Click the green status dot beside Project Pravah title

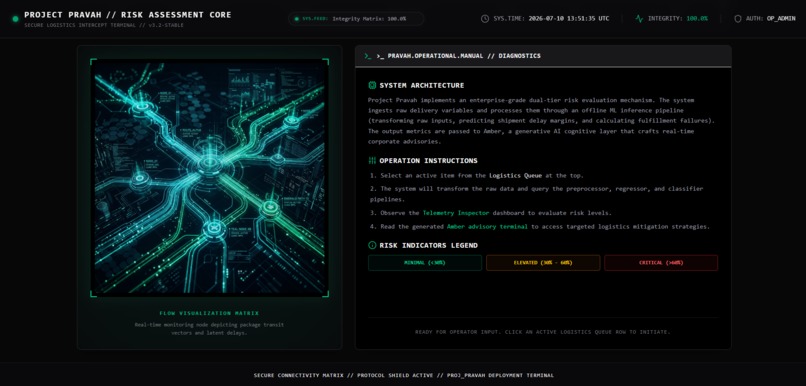coord(15,19)
